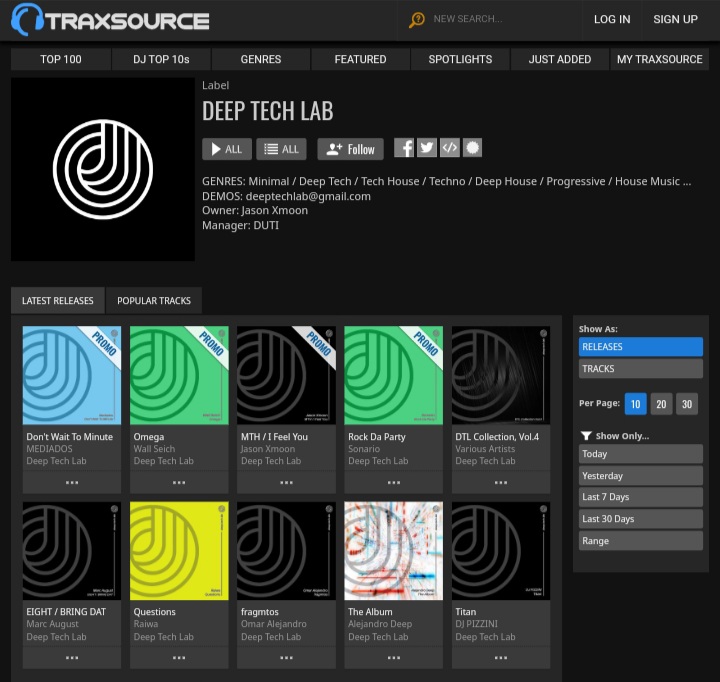Open artist Wall Seich link
Image resolution: width=720 pixels, height=682 pixels.
pos(154,449)
